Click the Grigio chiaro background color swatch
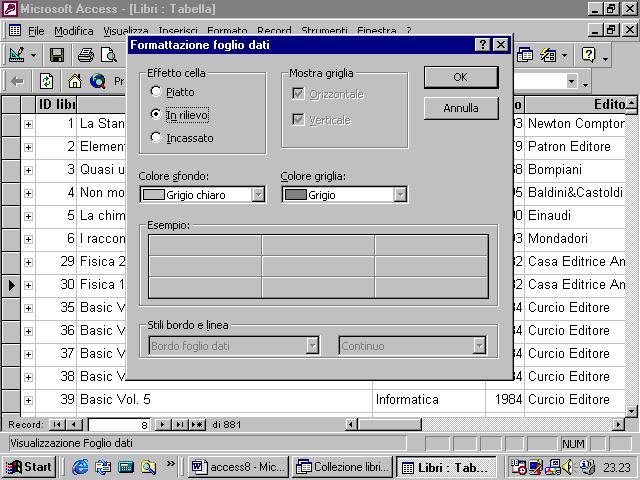640x480 pixels. (x=154, y=195)
